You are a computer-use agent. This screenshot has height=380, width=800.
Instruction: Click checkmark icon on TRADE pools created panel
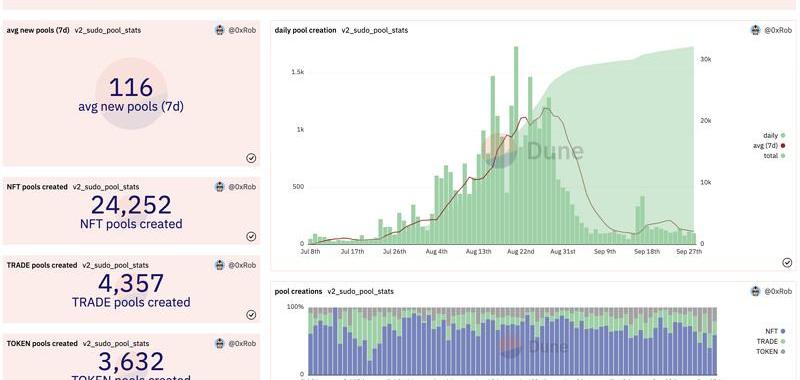[251, 315]
